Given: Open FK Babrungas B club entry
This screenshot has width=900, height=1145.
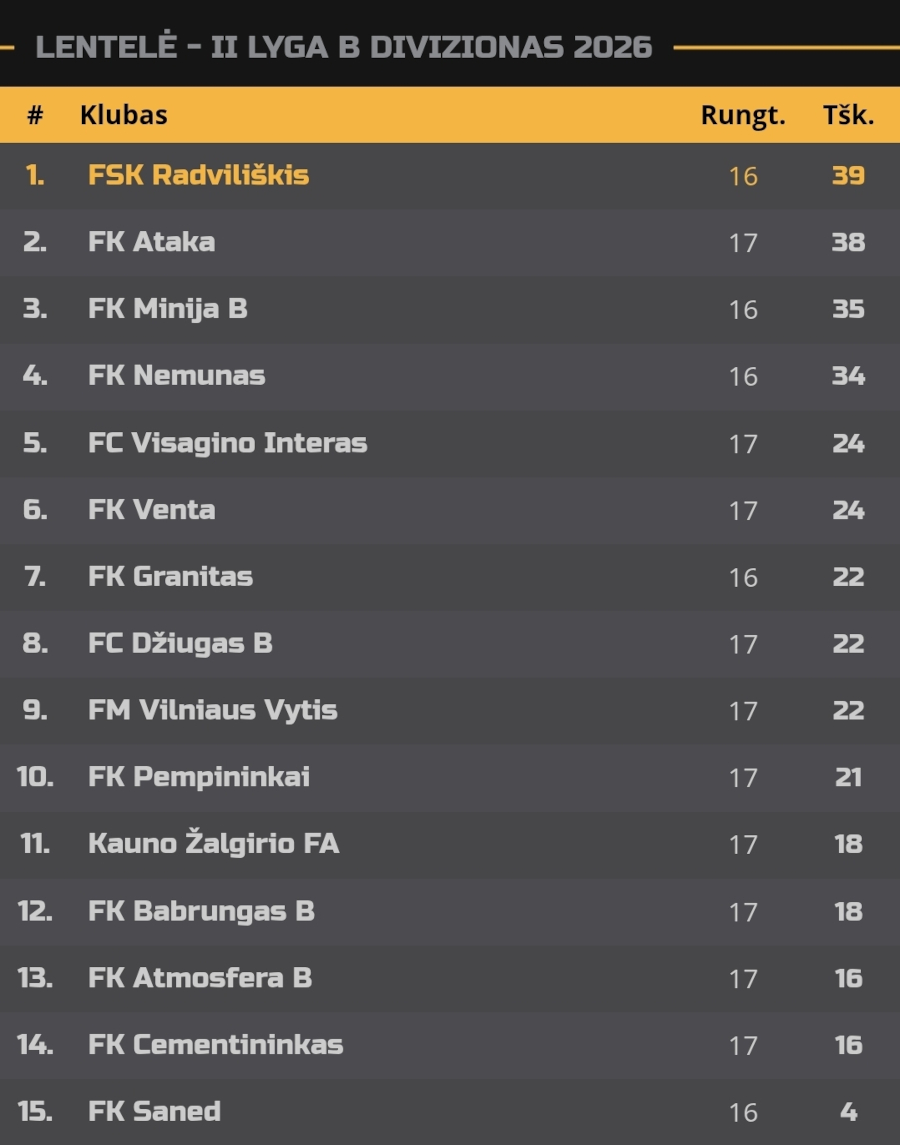Looking at the screenshot, I should [201, 911].
